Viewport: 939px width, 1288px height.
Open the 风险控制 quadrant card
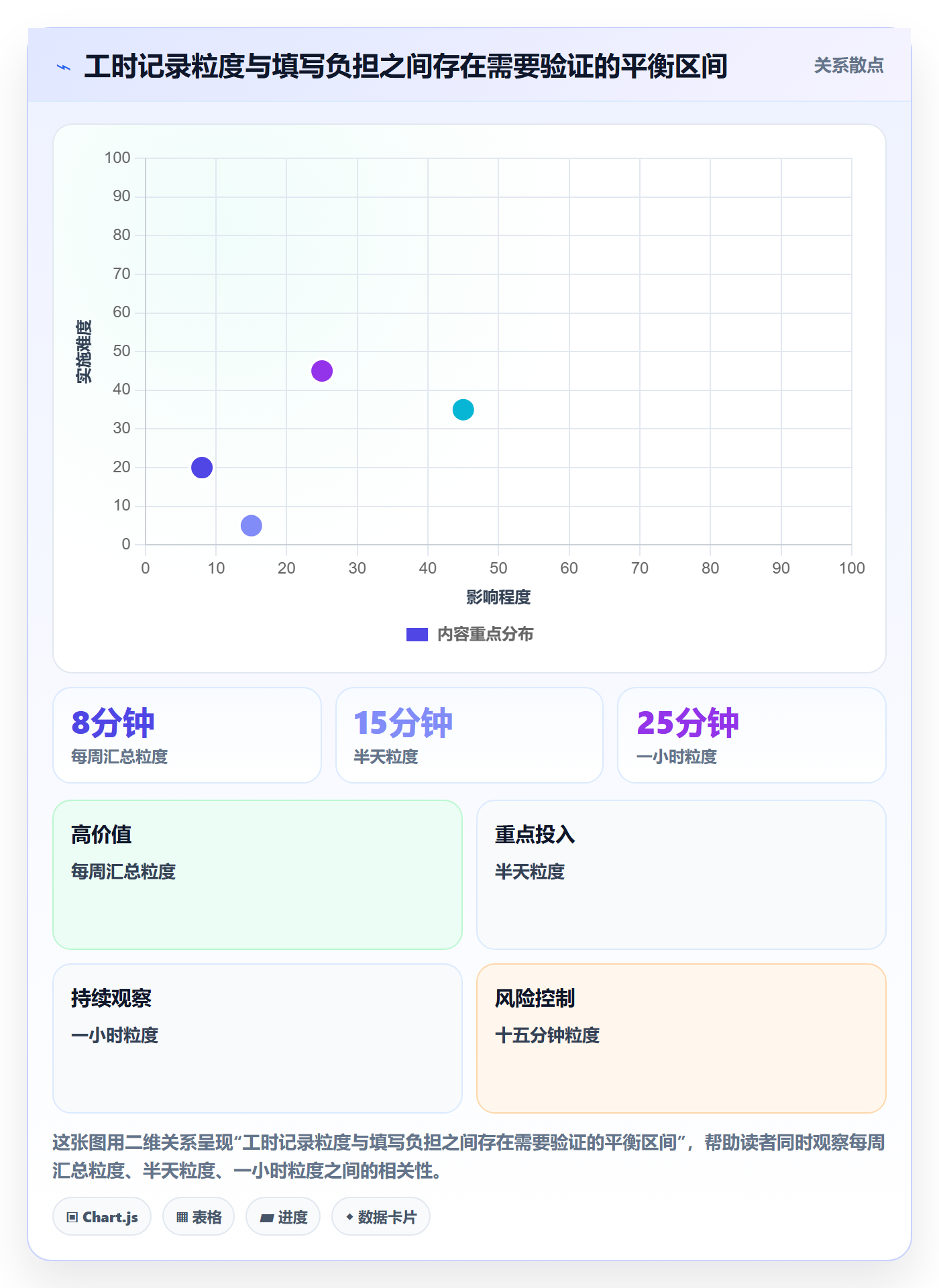point(681,1038)
